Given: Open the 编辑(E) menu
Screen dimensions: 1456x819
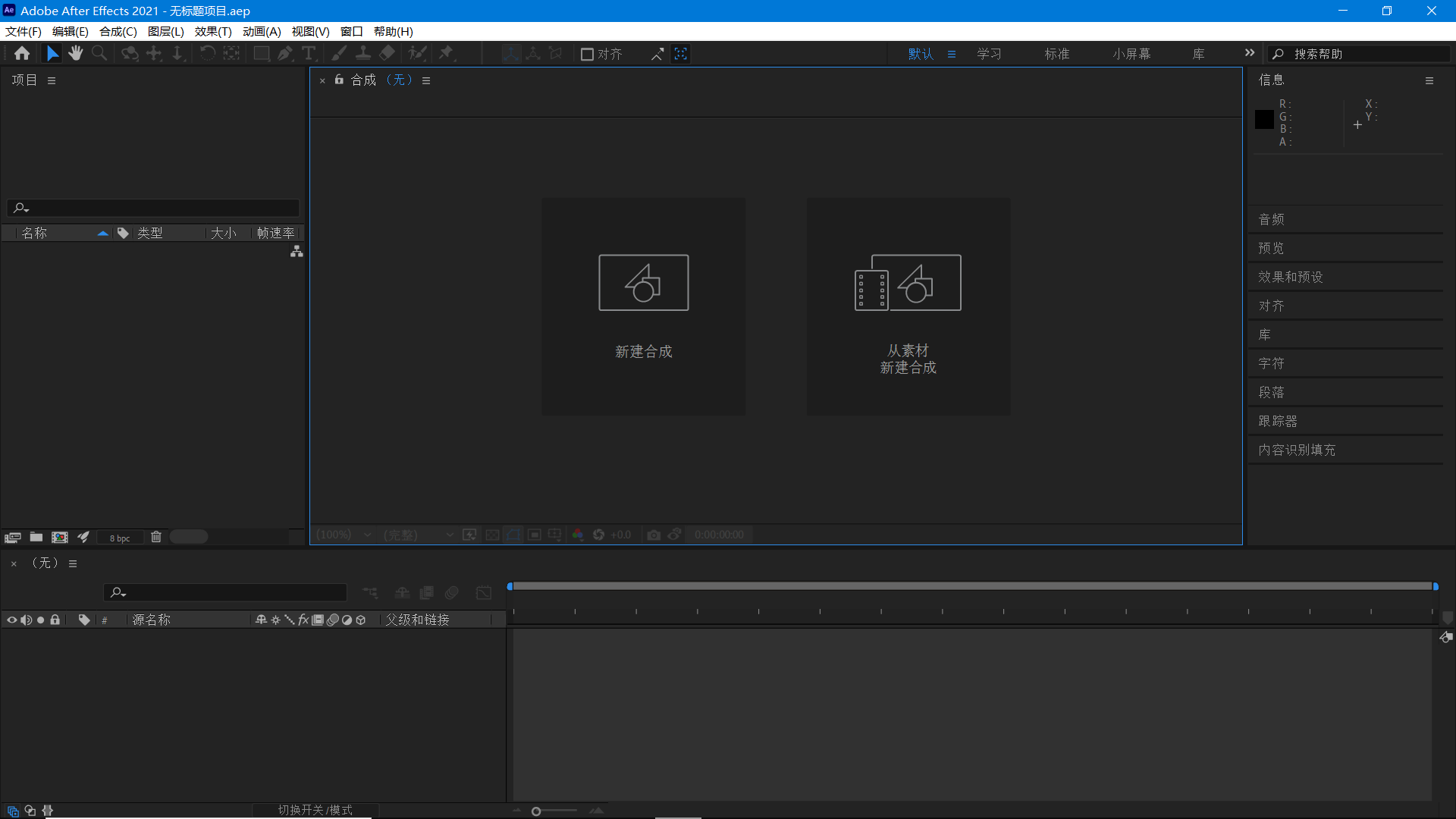Looking at the screenshot, I should (70, 31).
